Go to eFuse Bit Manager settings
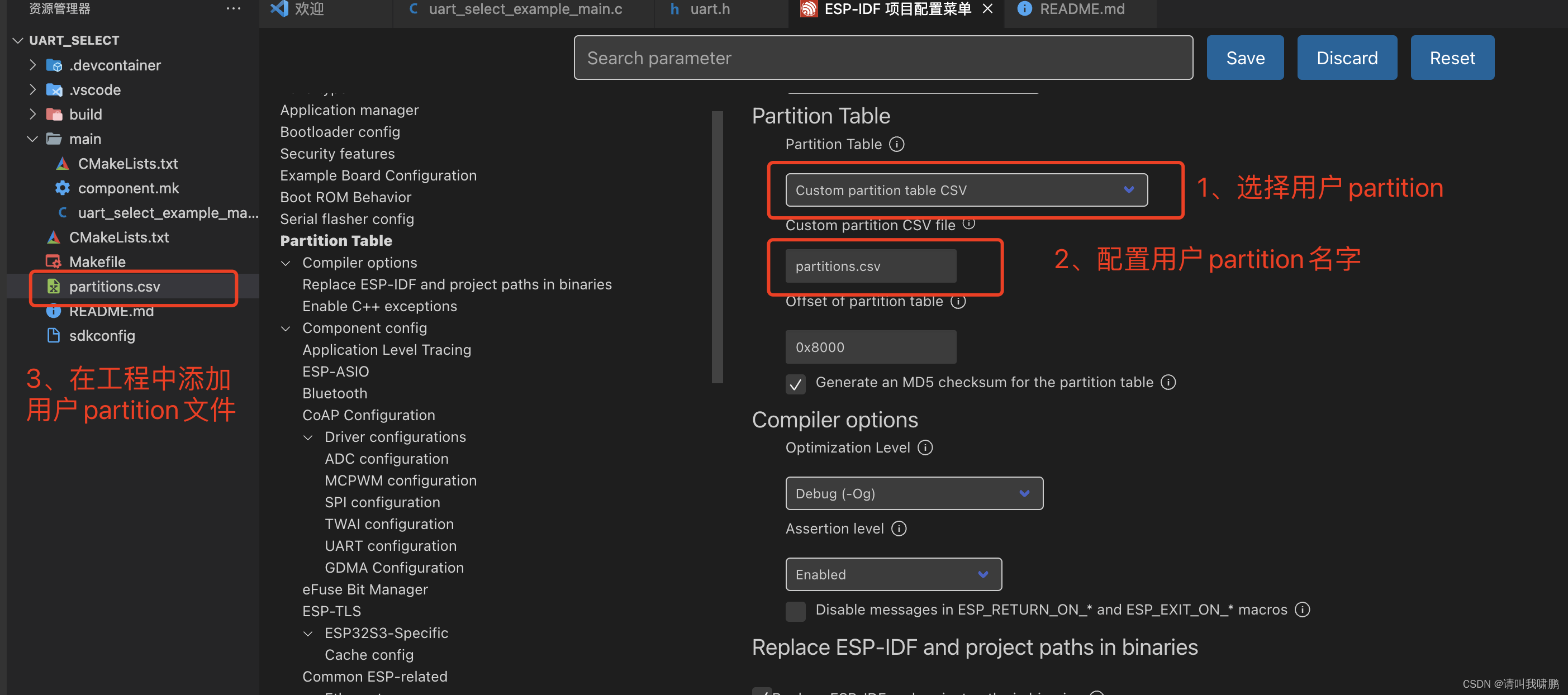Viewport: 1568px width, 695px height. [365, 590]
